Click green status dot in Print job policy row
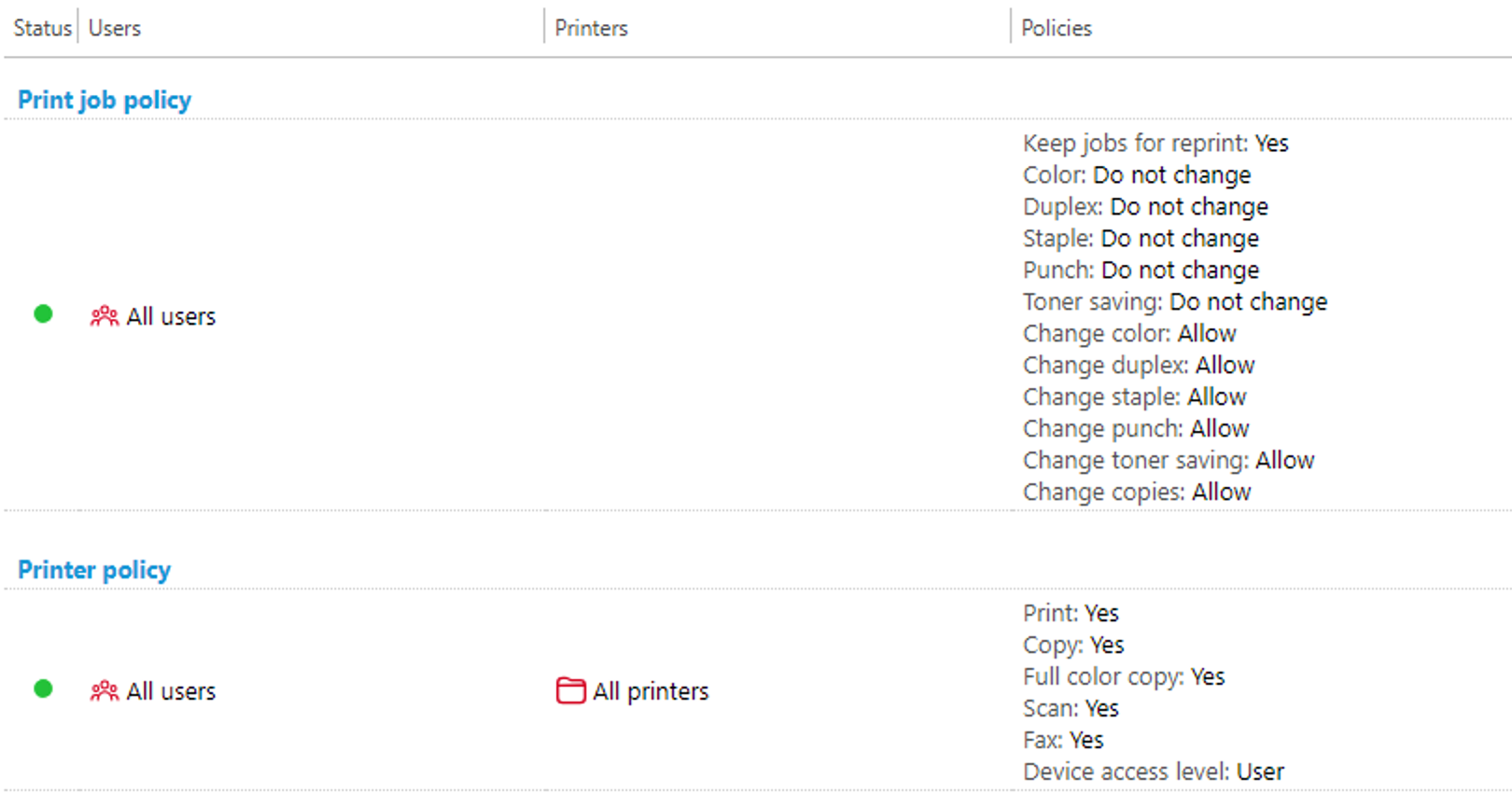 (x=43, y=314)
